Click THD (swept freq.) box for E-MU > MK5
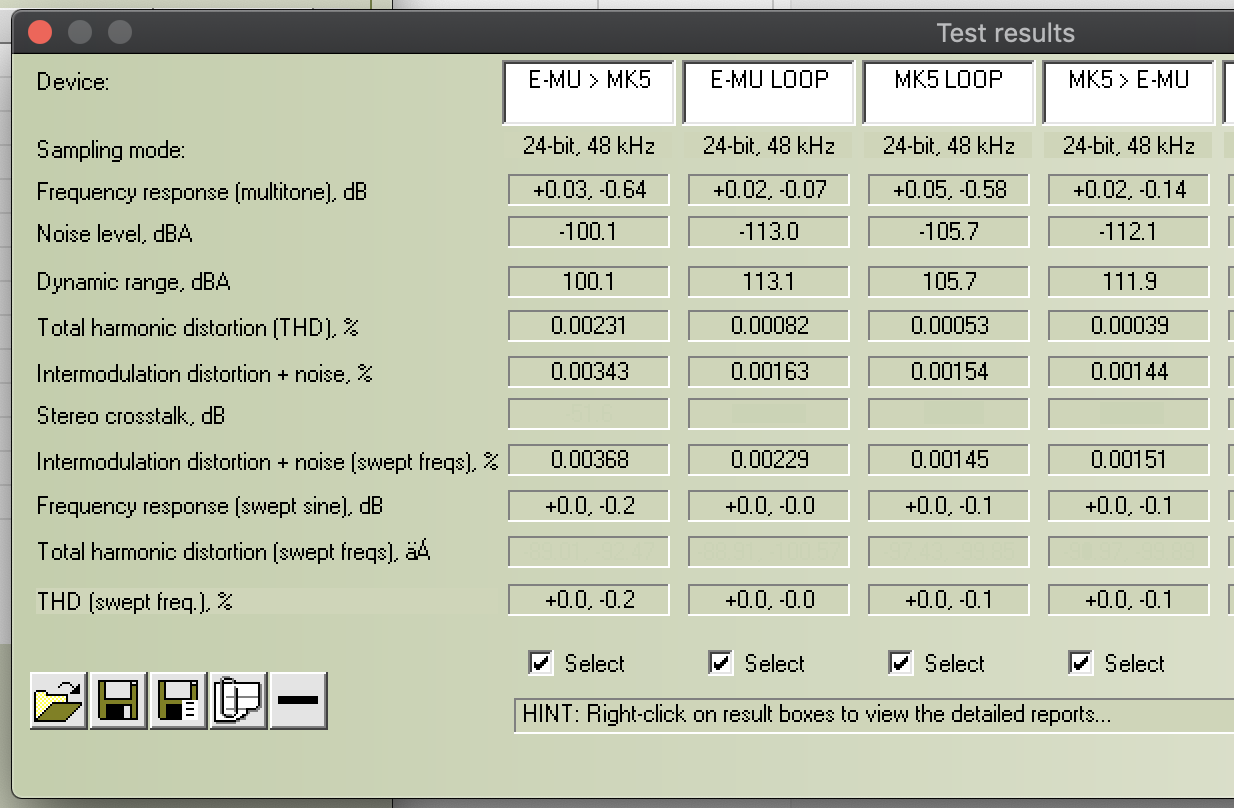This screenshot has width=1234, height=808. [589, 600]
